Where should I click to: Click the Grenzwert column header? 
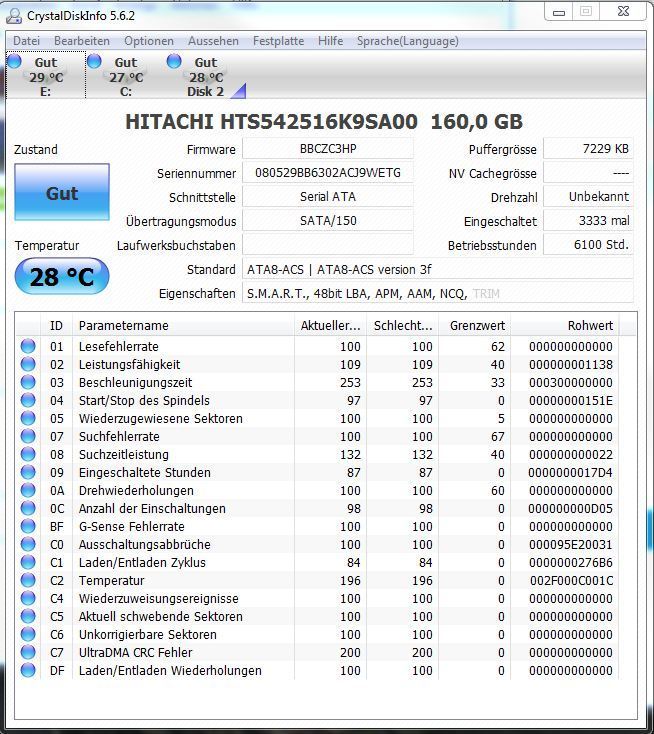[475, 325]
